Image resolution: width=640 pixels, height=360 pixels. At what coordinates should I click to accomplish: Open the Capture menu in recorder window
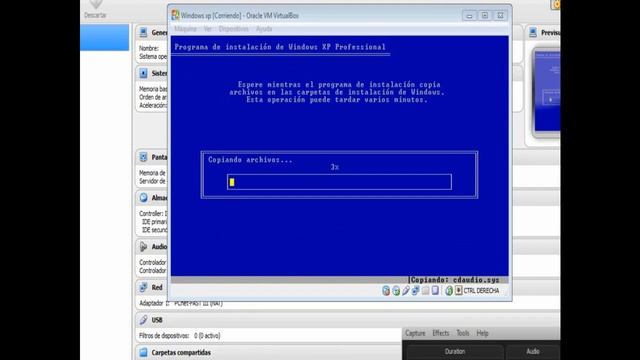click(415, 333)
